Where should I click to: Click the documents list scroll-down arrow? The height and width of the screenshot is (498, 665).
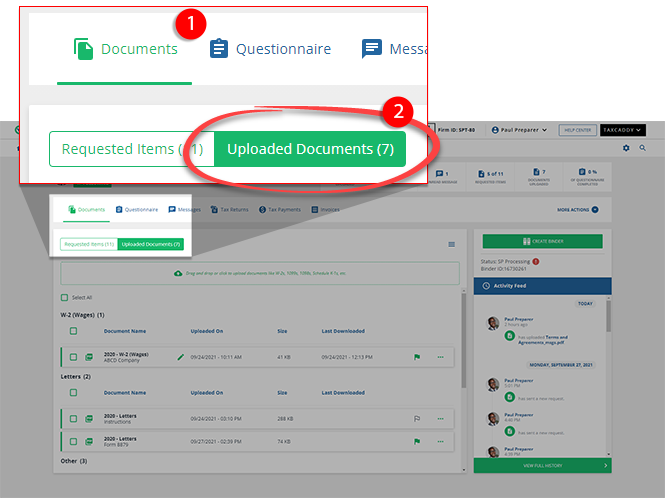pos(464,470)
